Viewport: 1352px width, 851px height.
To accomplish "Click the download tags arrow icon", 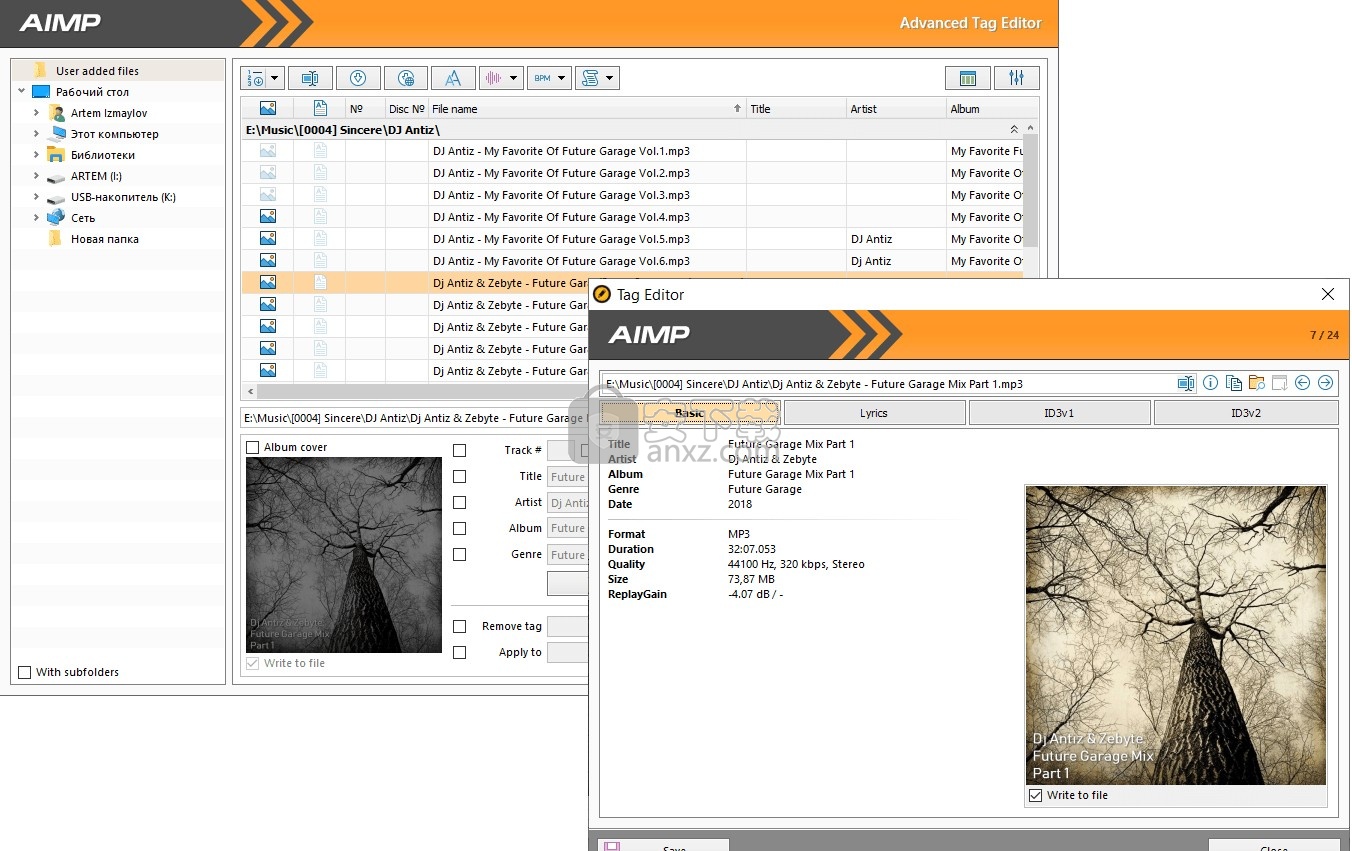I will [x=358, y=78].
